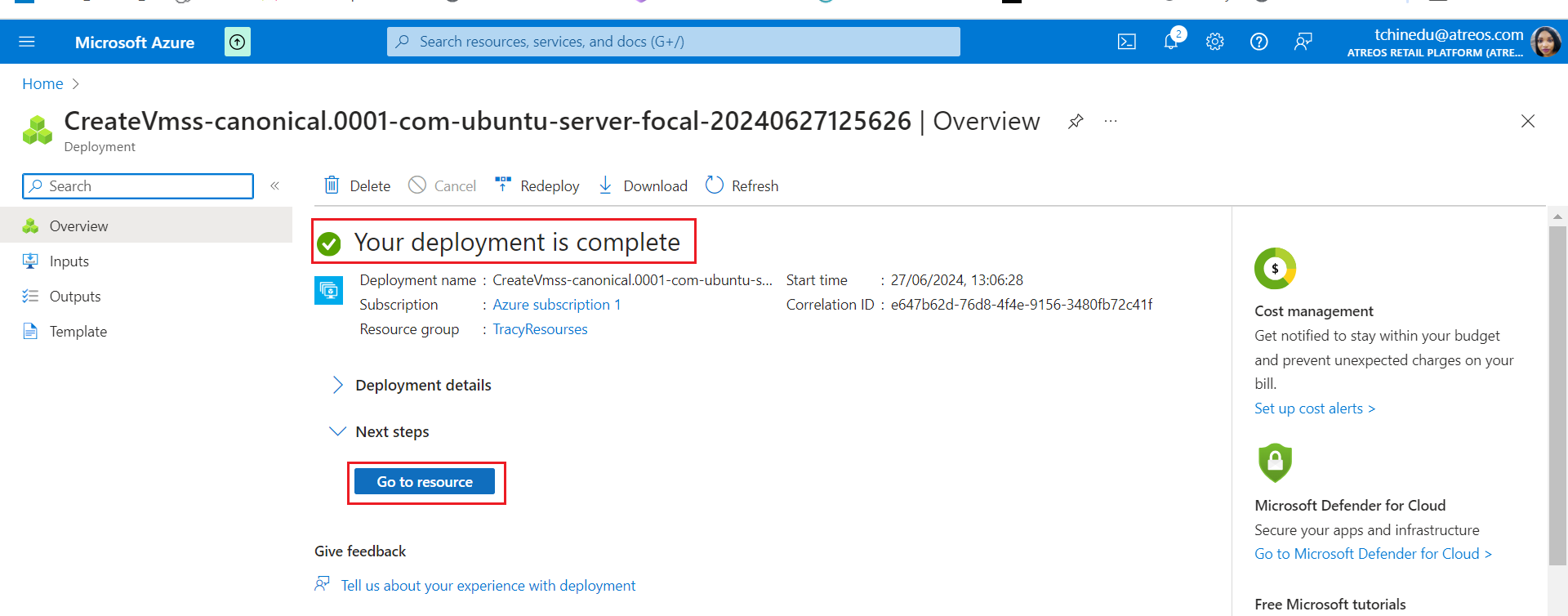Close the deployment overview blade

click(1528, 121)
